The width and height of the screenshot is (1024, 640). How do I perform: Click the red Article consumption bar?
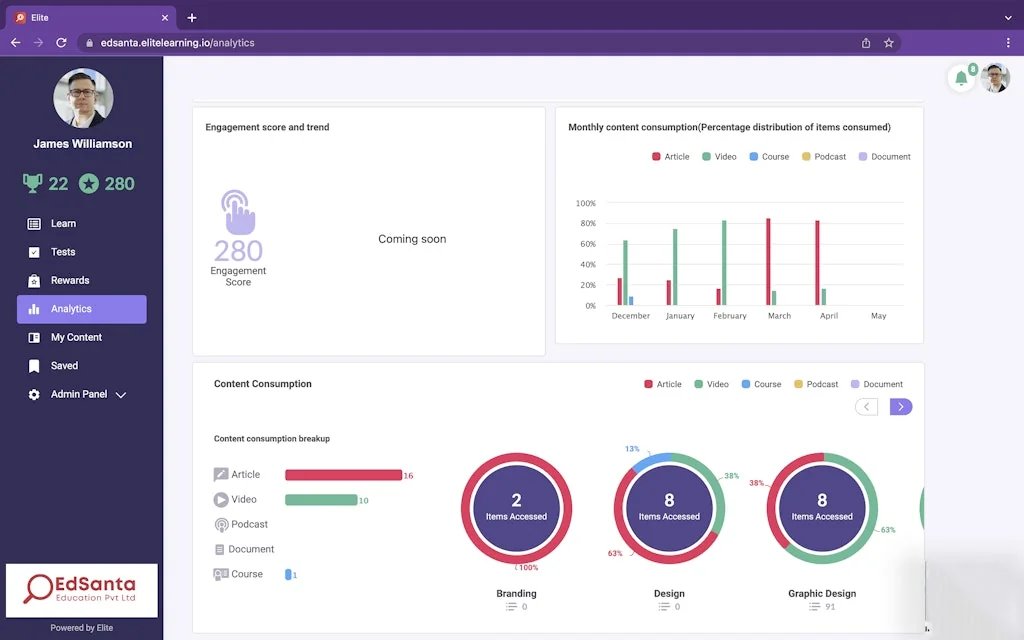point(343,475)
